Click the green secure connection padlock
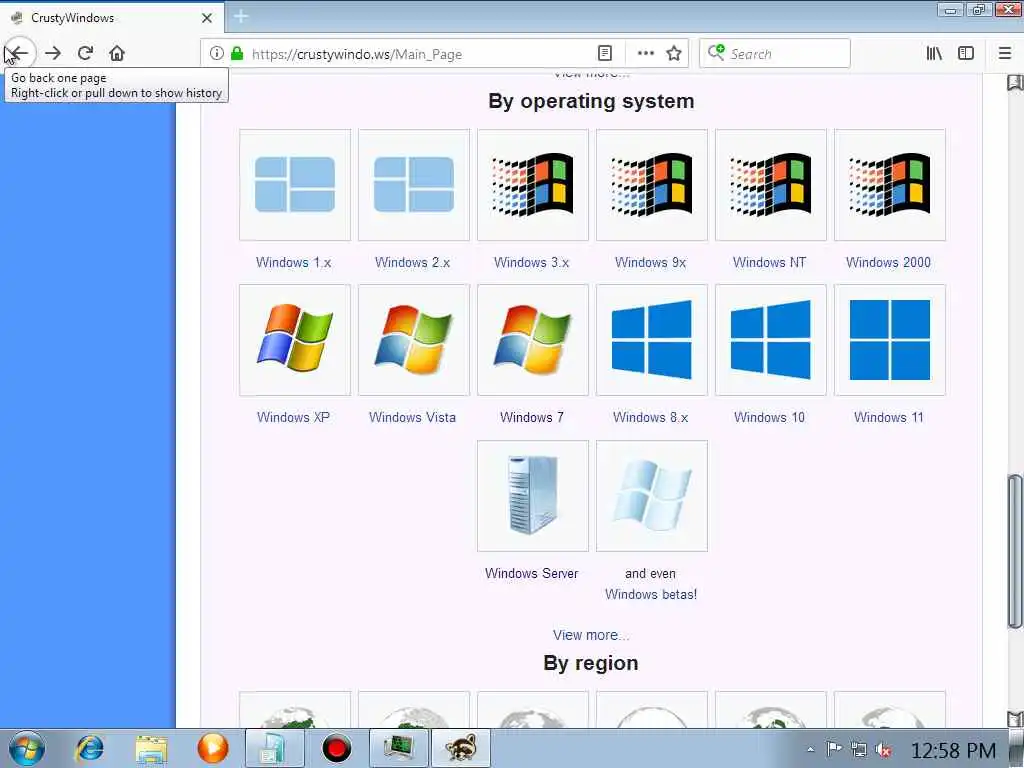This screenshot has height=768, width=1024. [x=237, y=54]
